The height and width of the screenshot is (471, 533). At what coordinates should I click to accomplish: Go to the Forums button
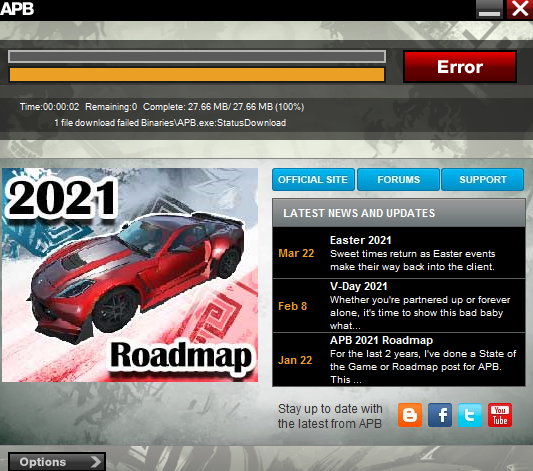tap(398, 179)
